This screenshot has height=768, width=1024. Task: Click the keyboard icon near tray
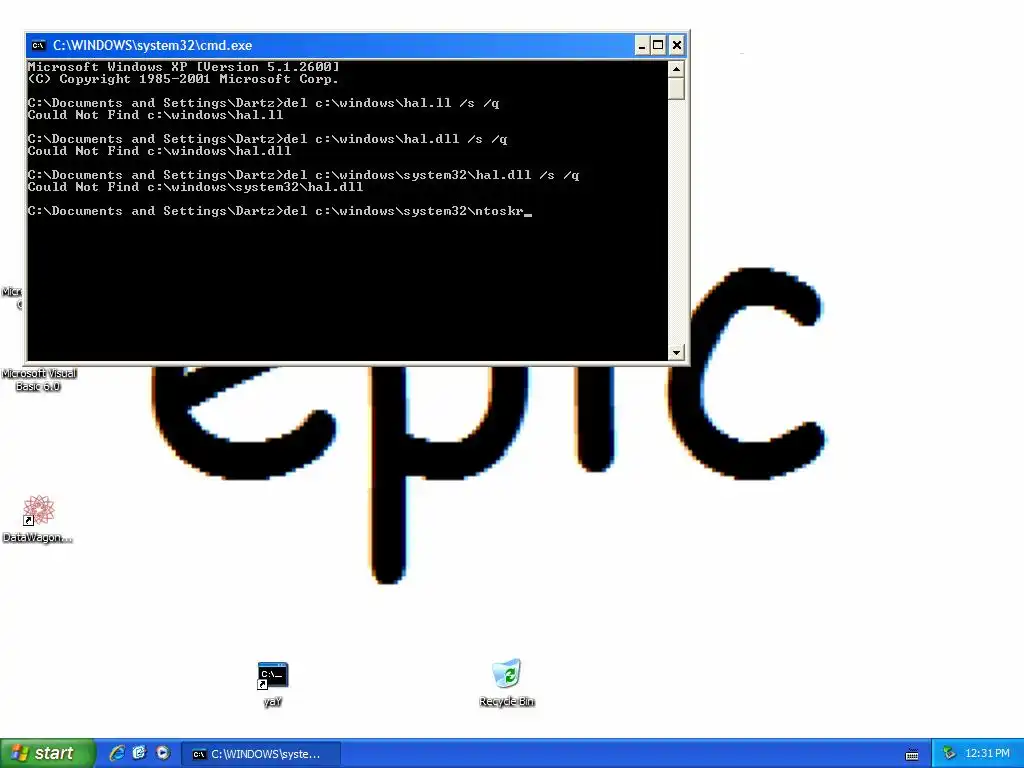(x=912, y=754)
